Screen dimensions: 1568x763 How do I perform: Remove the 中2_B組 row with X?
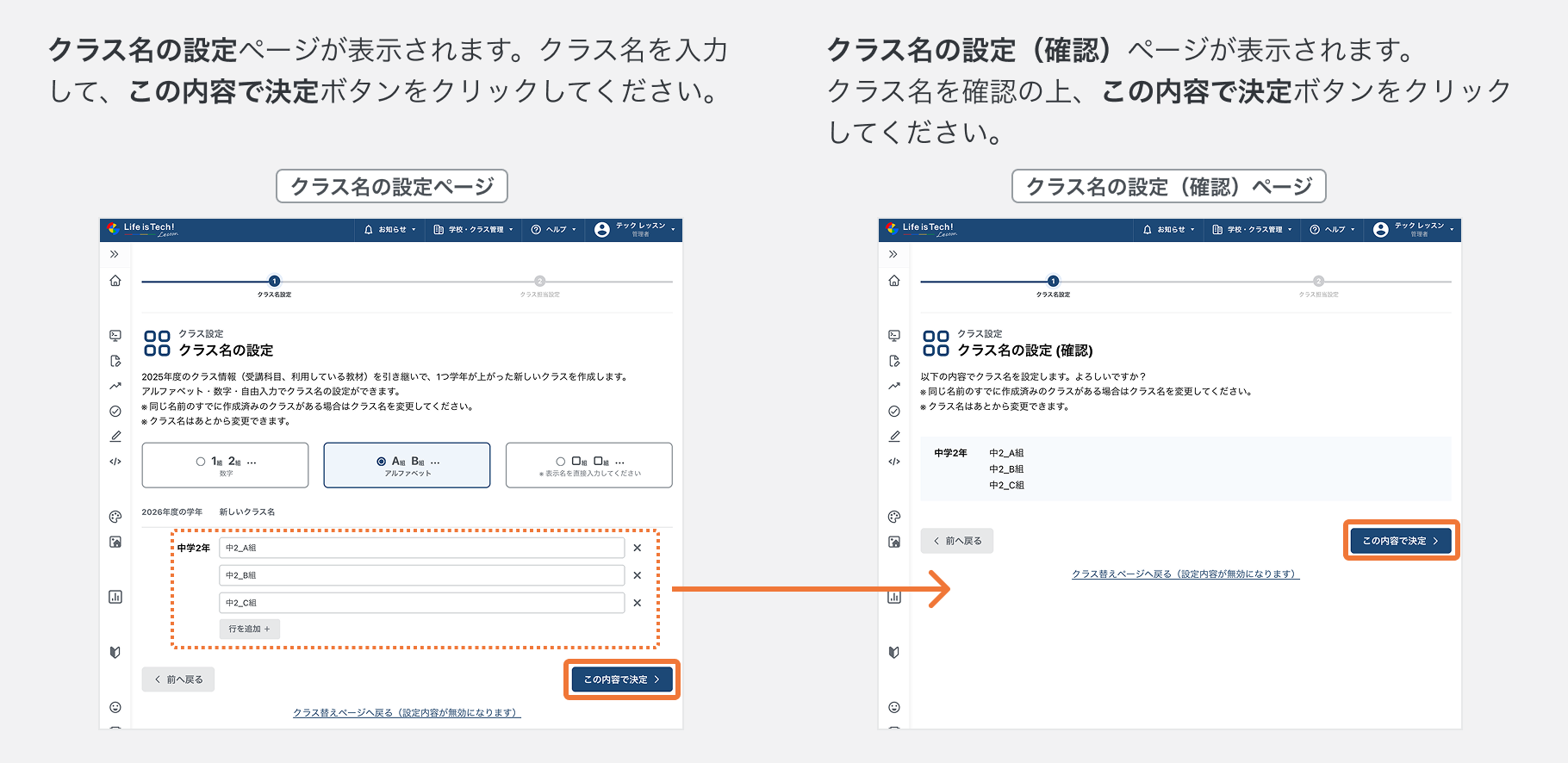pyautogui.click(x=638, y=575)
